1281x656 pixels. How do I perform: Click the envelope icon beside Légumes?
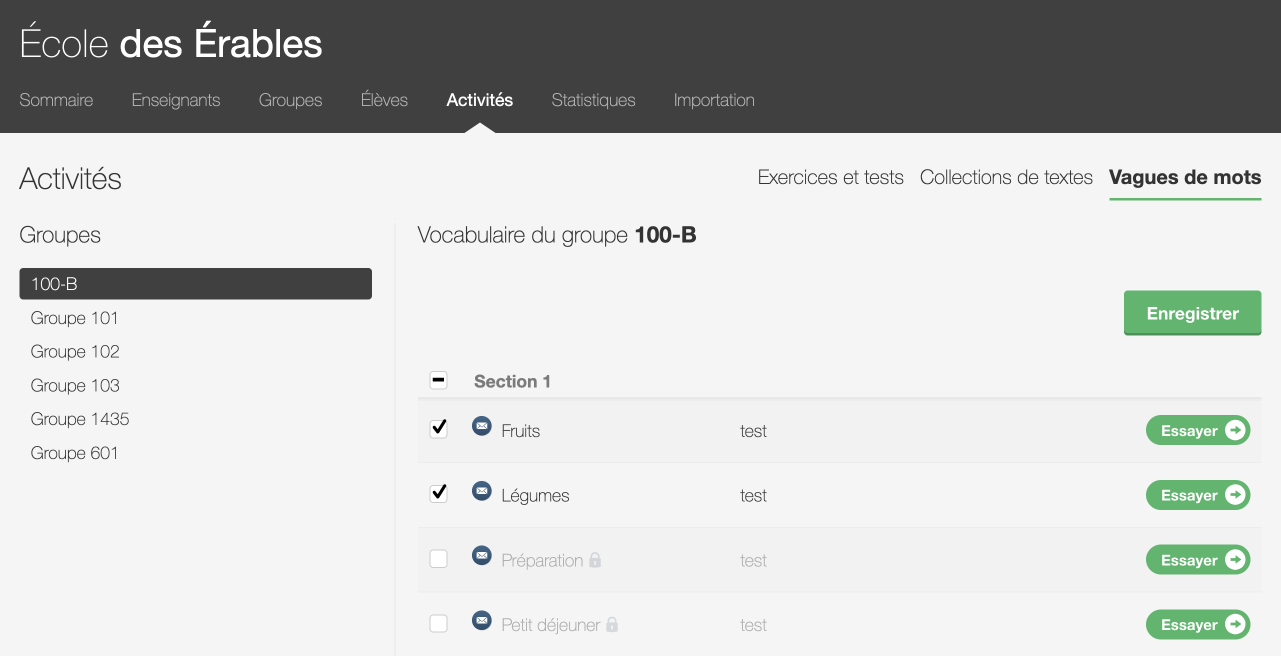click(x=481, y=491)
